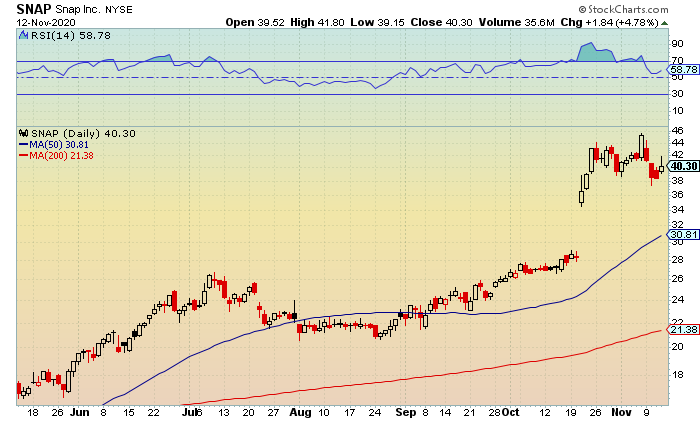This screenshot has width=700, height=421.
Task: Click the SNAP (Daily) 40.30 legend
Action: coord(83,133)
